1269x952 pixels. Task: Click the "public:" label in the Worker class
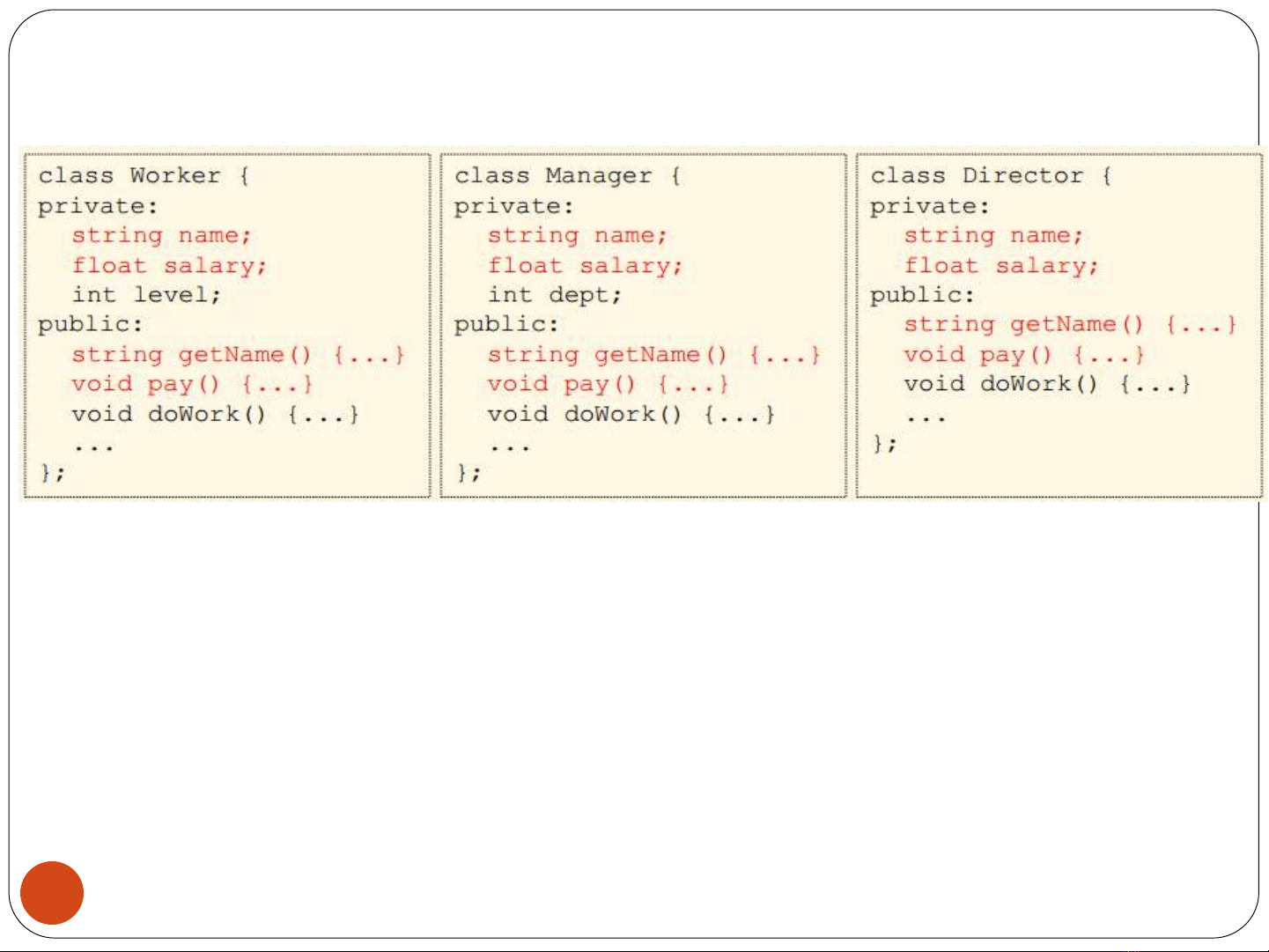tap(90, 325)
